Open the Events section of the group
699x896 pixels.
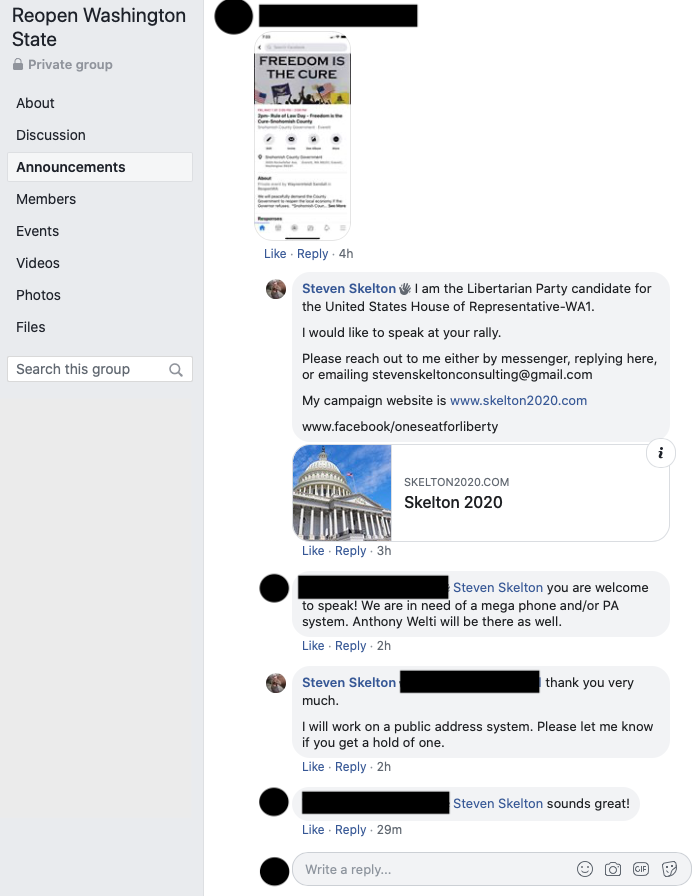tap(37, 231)
